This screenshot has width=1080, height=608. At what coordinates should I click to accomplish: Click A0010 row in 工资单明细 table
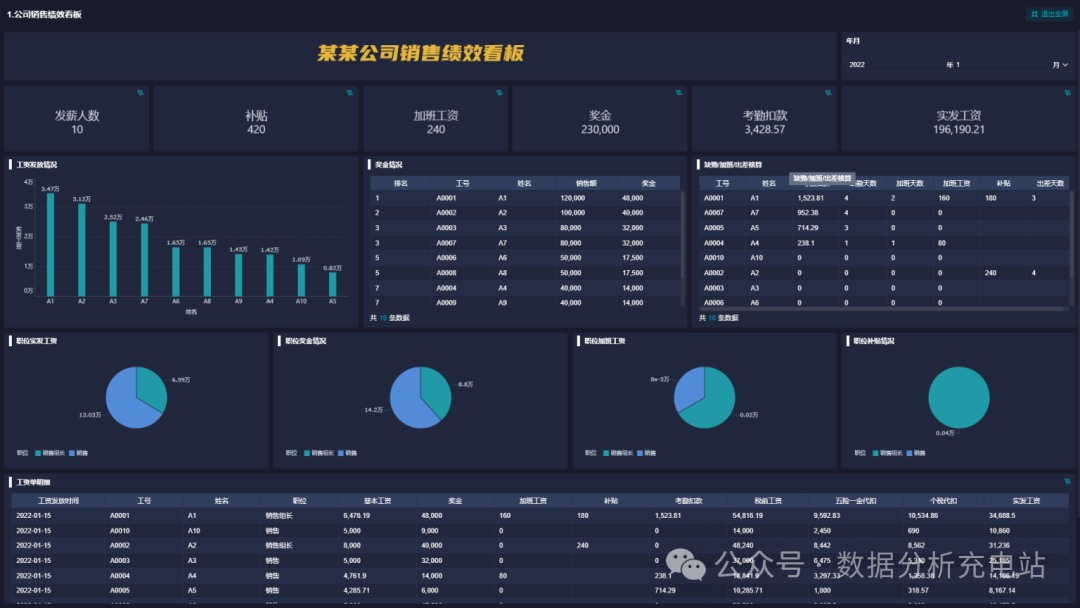(x=541, y=531)
